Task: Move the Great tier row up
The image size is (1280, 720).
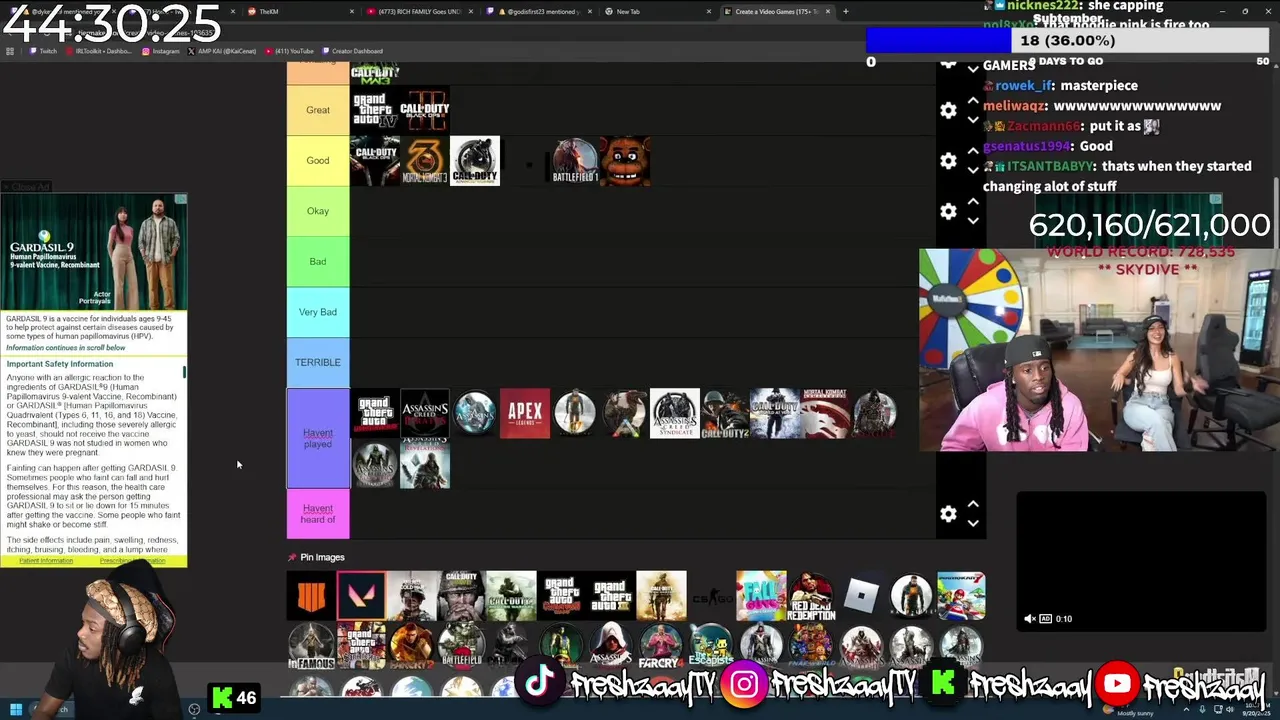Action: coord(973,101)
